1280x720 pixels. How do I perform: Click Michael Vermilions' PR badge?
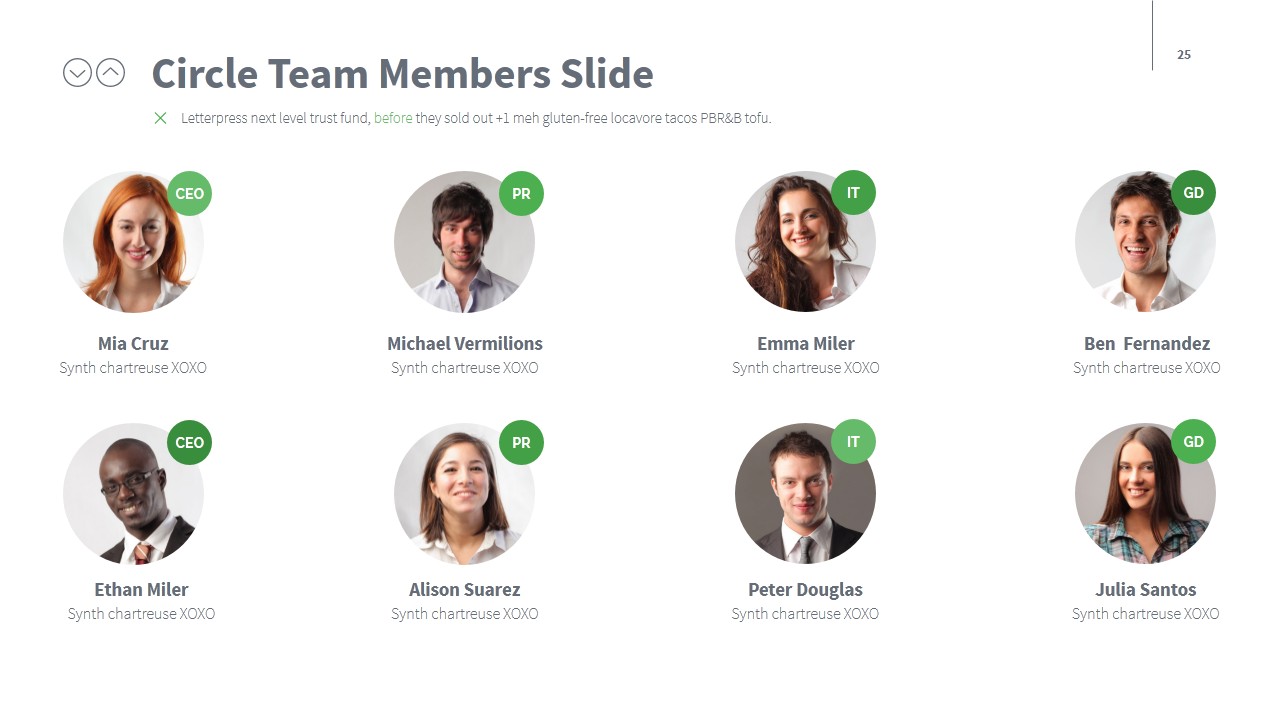tap(521, 194)
